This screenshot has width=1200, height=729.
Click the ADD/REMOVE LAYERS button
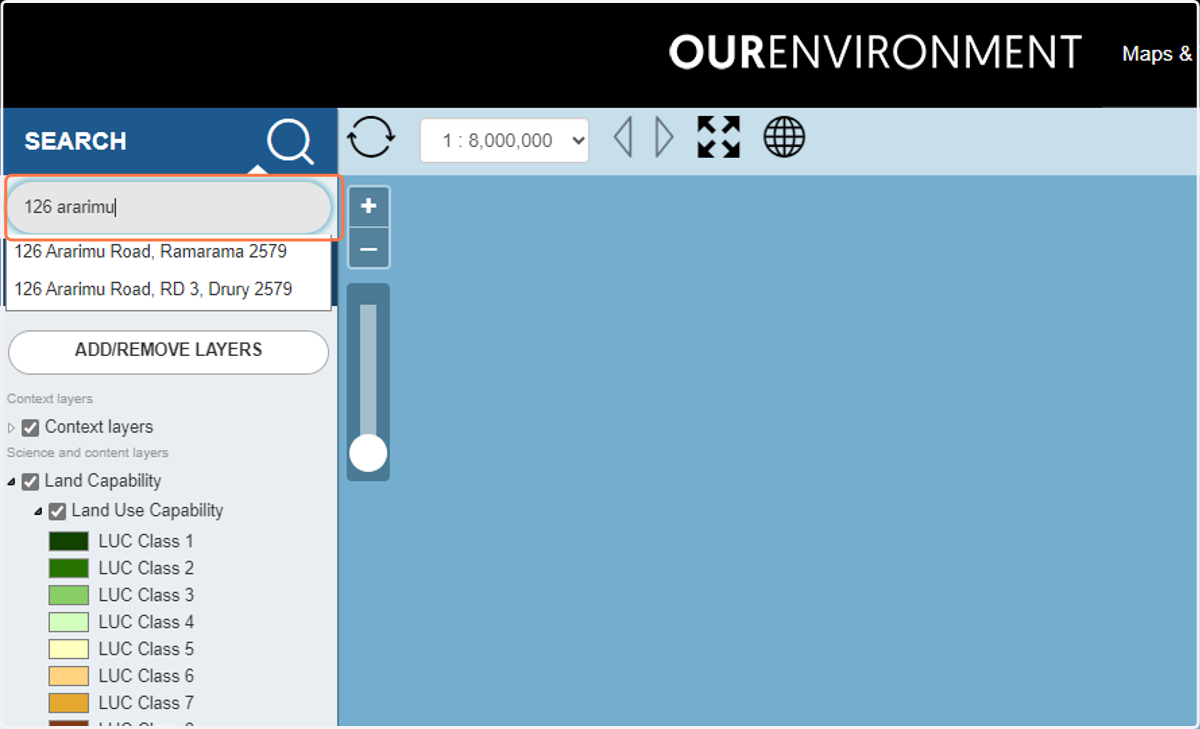[x=168, y=351]
